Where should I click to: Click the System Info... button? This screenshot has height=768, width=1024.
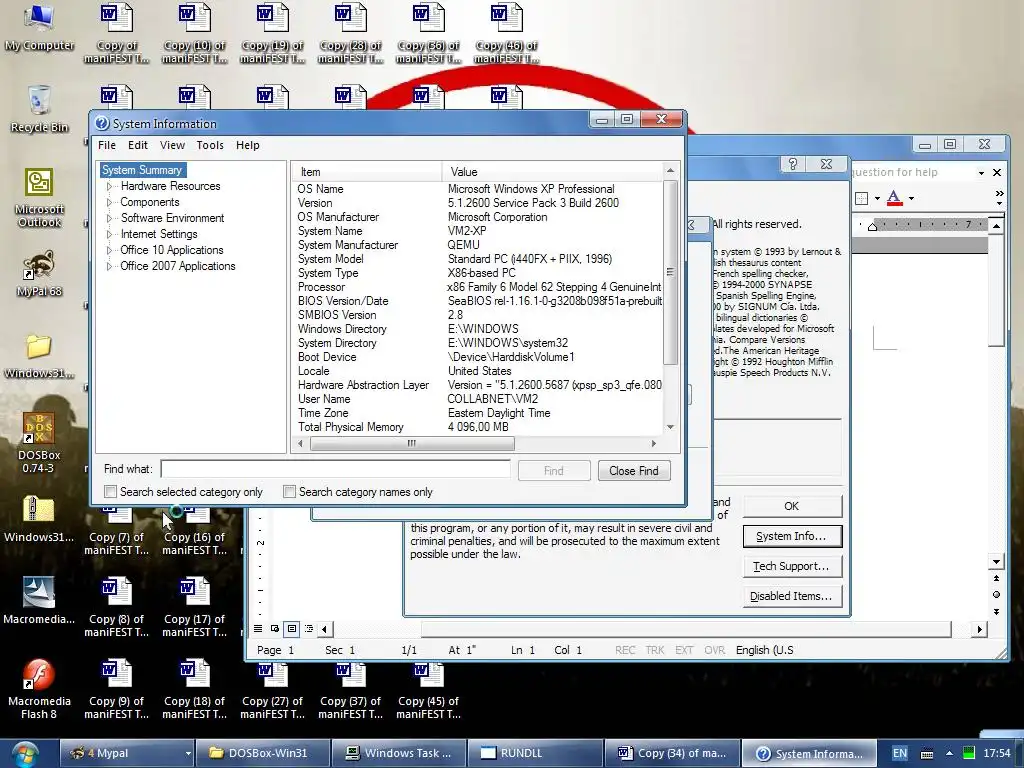(792, 536)
